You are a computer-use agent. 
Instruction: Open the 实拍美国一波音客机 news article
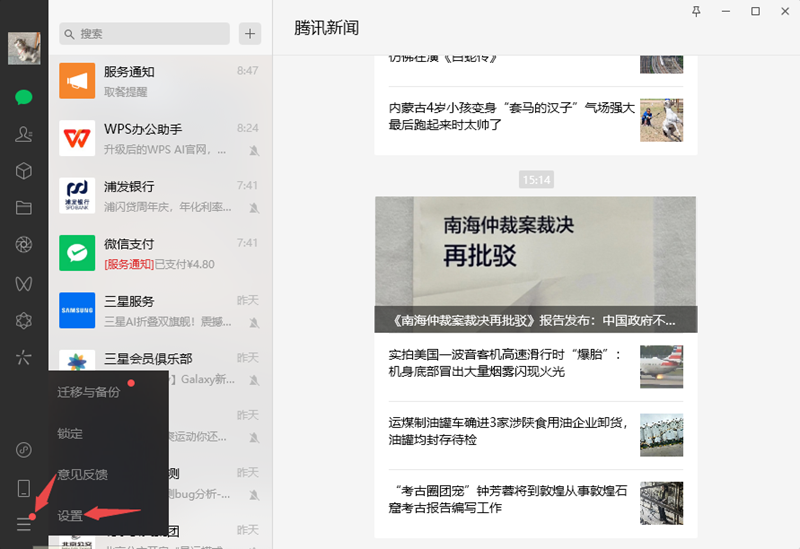pos(536,367)
